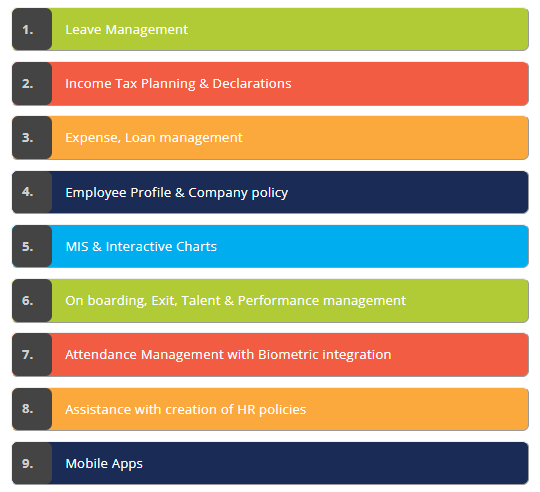This screenshot has height=492, width=540.
Task: Click the number 4 badge
Action: tap(32, 192)
